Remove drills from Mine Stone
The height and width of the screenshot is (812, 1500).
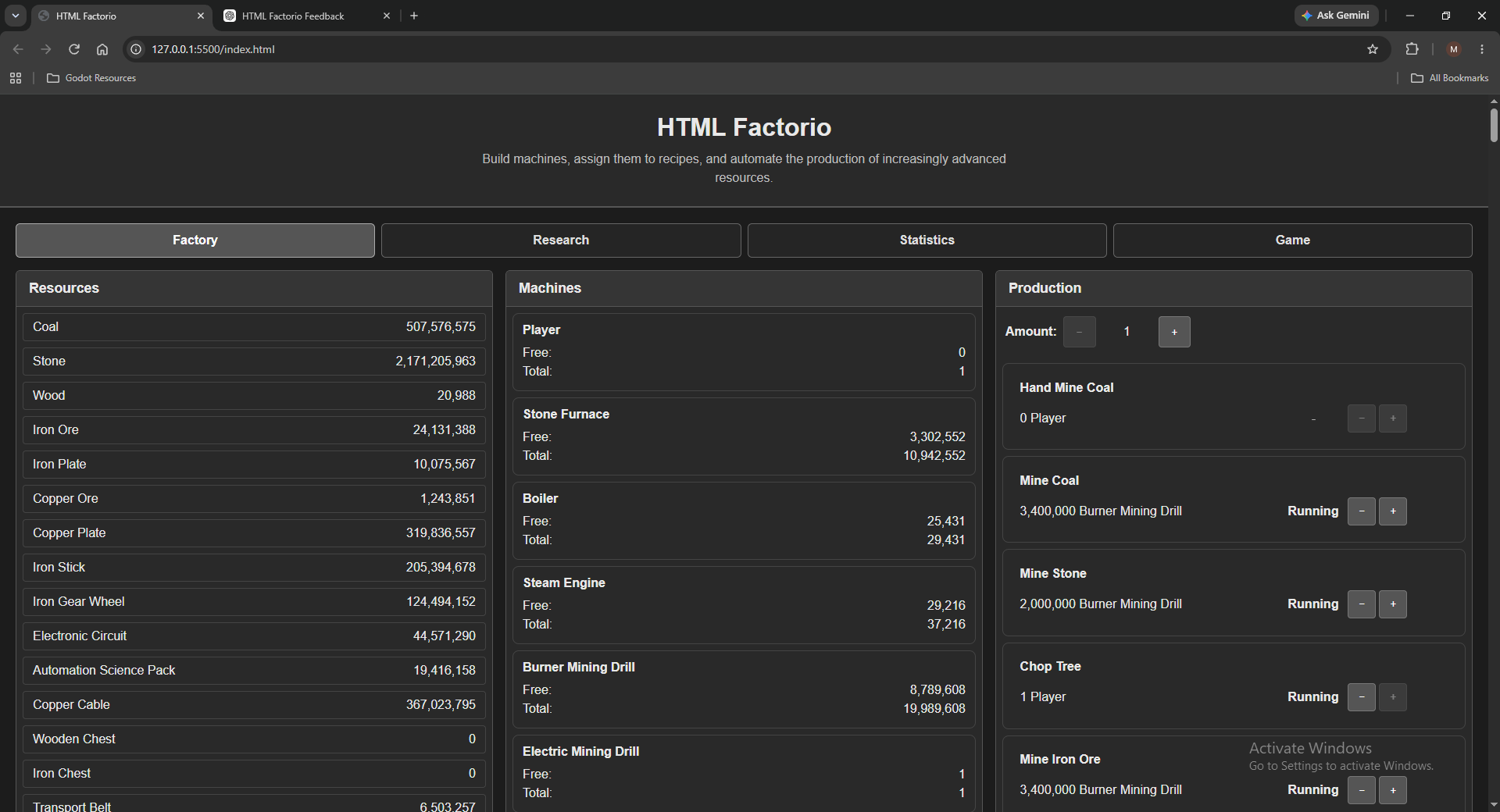[1362, 604]
